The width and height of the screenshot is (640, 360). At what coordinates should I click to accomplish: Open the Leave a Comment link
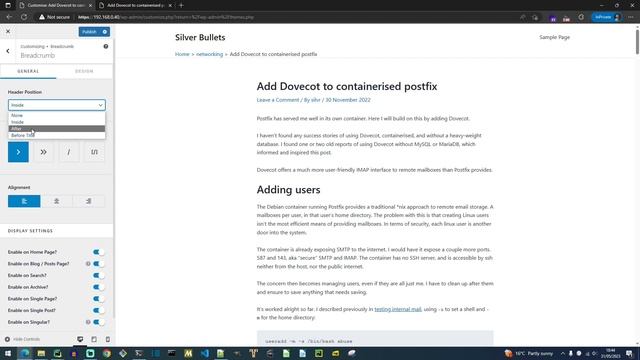tap(278, 100)
